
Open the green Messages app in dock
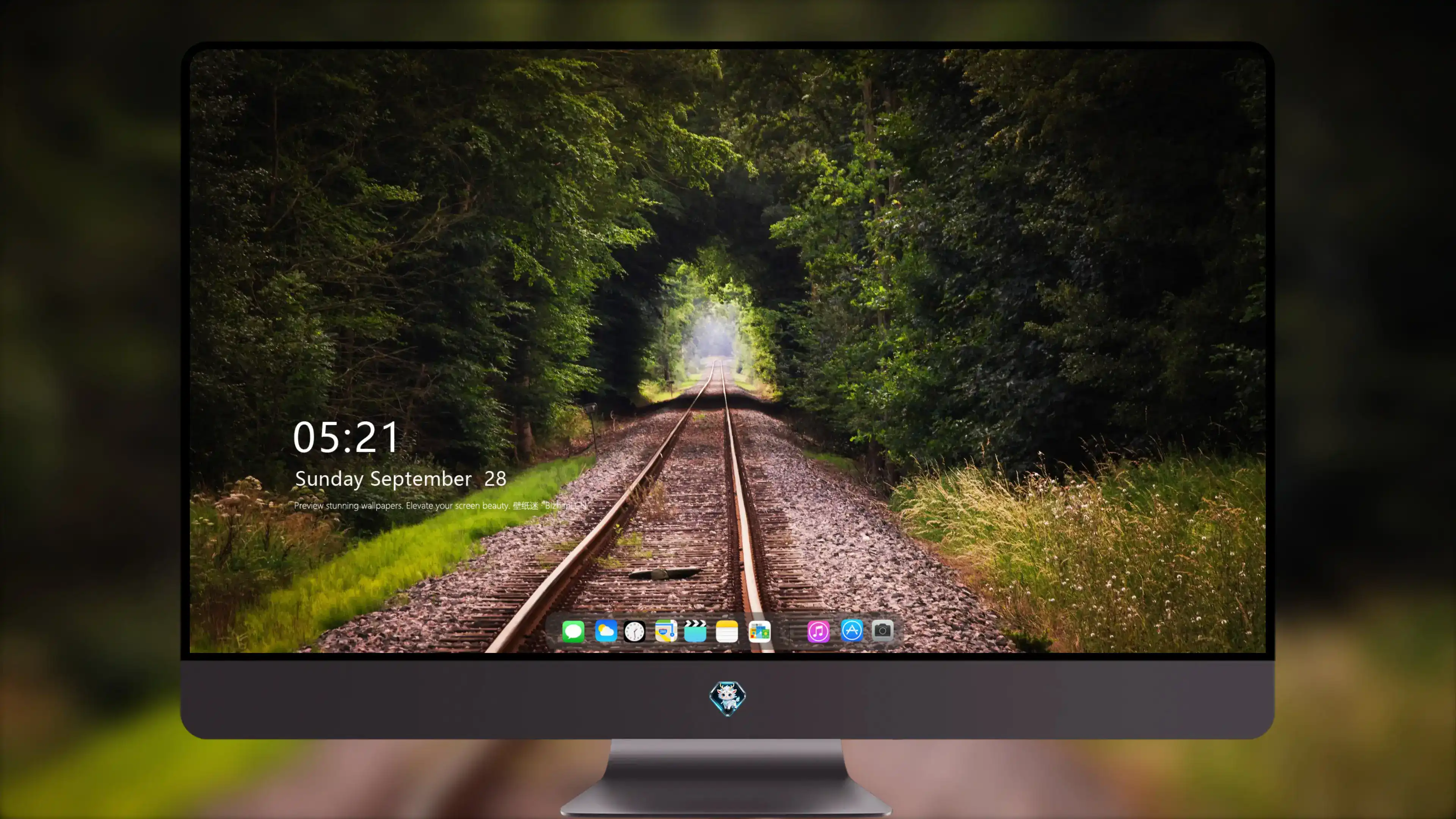pos(573,631)
